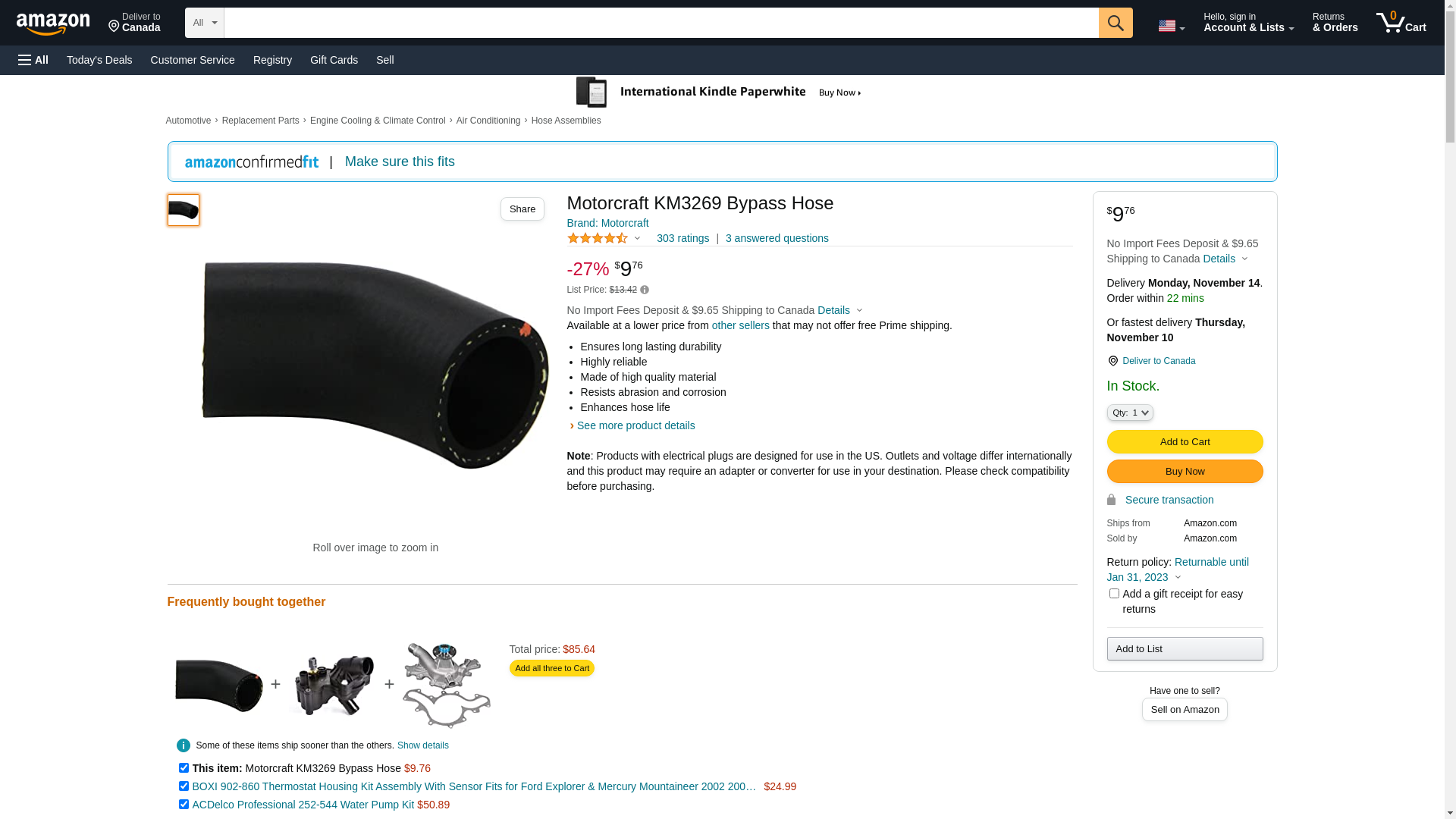1456x819 pixels.
Task: Expand the Add to List dropdown
Action: (x=1185, y=649)
